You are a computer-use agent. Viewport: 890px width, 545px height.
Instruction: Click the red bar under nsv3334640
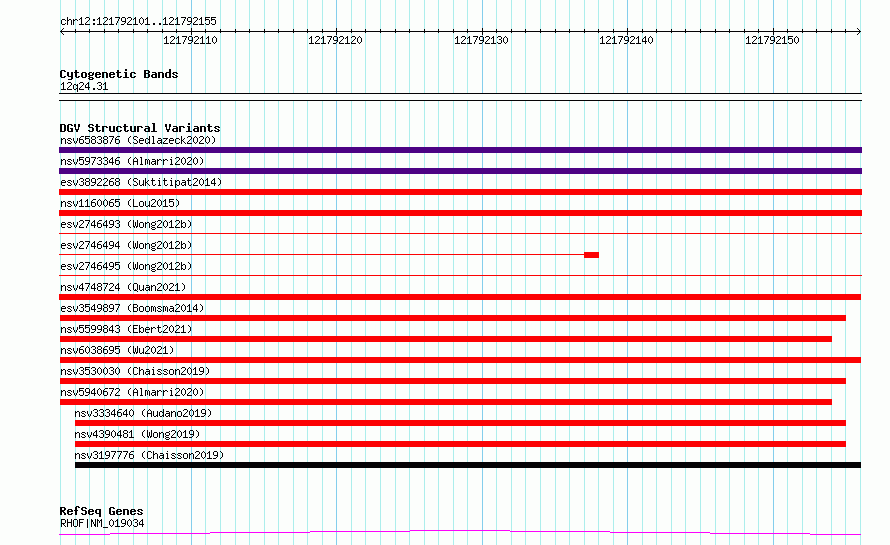pos(460,423)
